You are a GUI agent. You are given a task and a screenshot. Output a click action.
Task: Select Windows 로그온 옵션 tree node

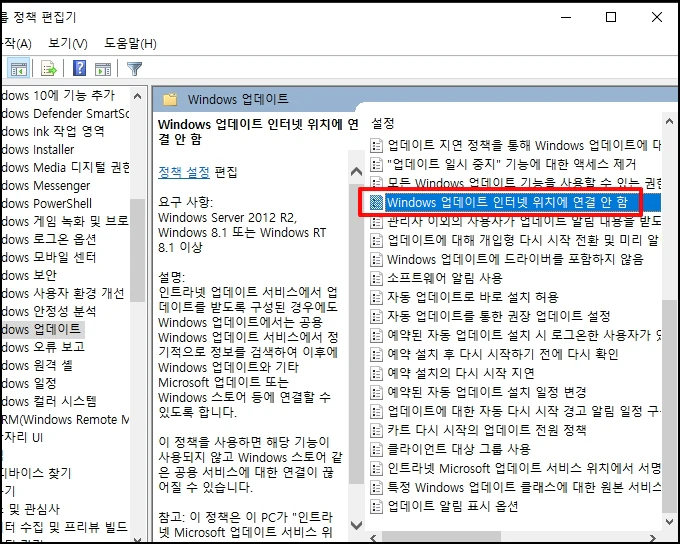point(48,239)
